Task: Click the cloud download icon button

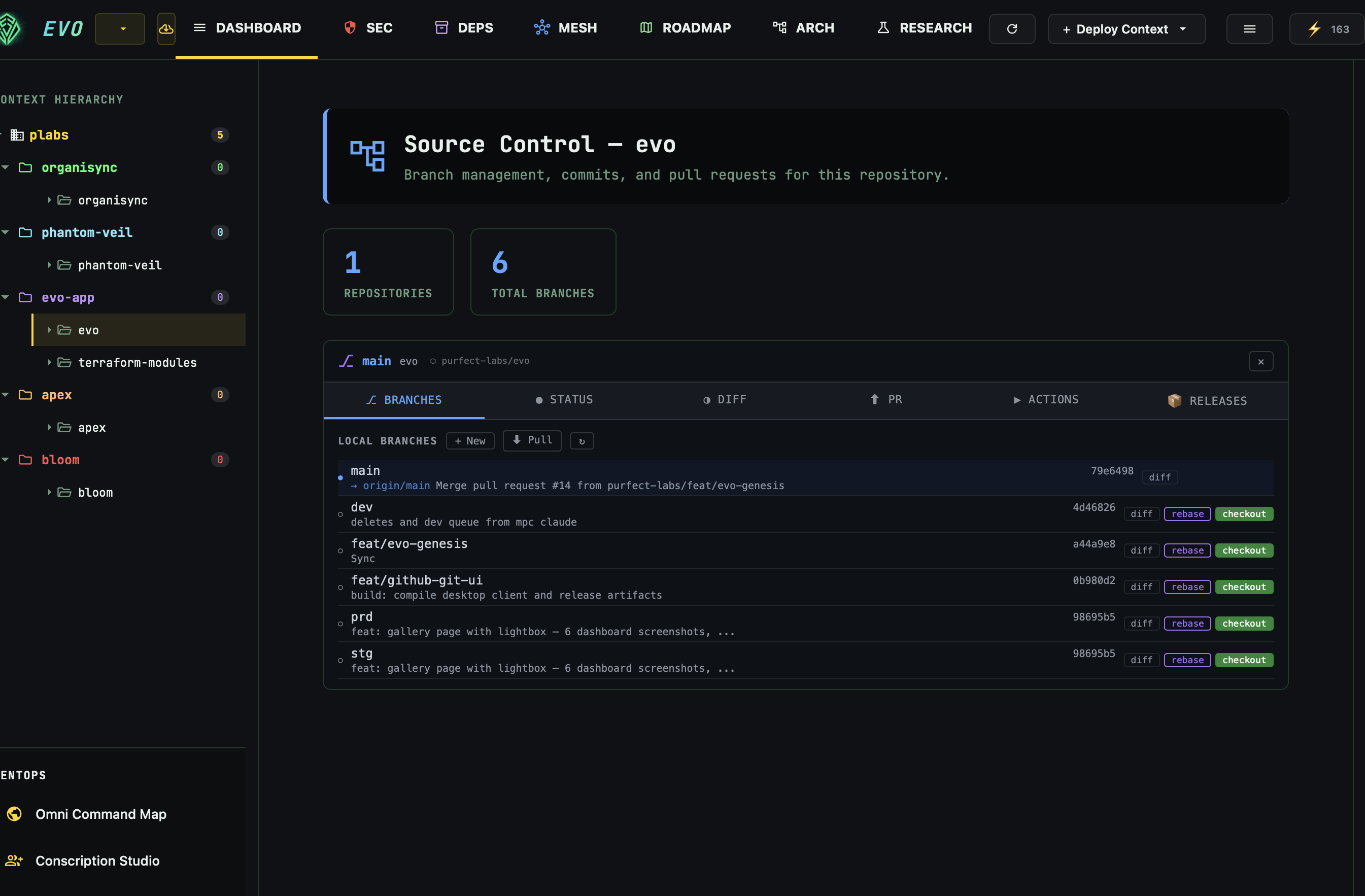Action: point(166,29)
